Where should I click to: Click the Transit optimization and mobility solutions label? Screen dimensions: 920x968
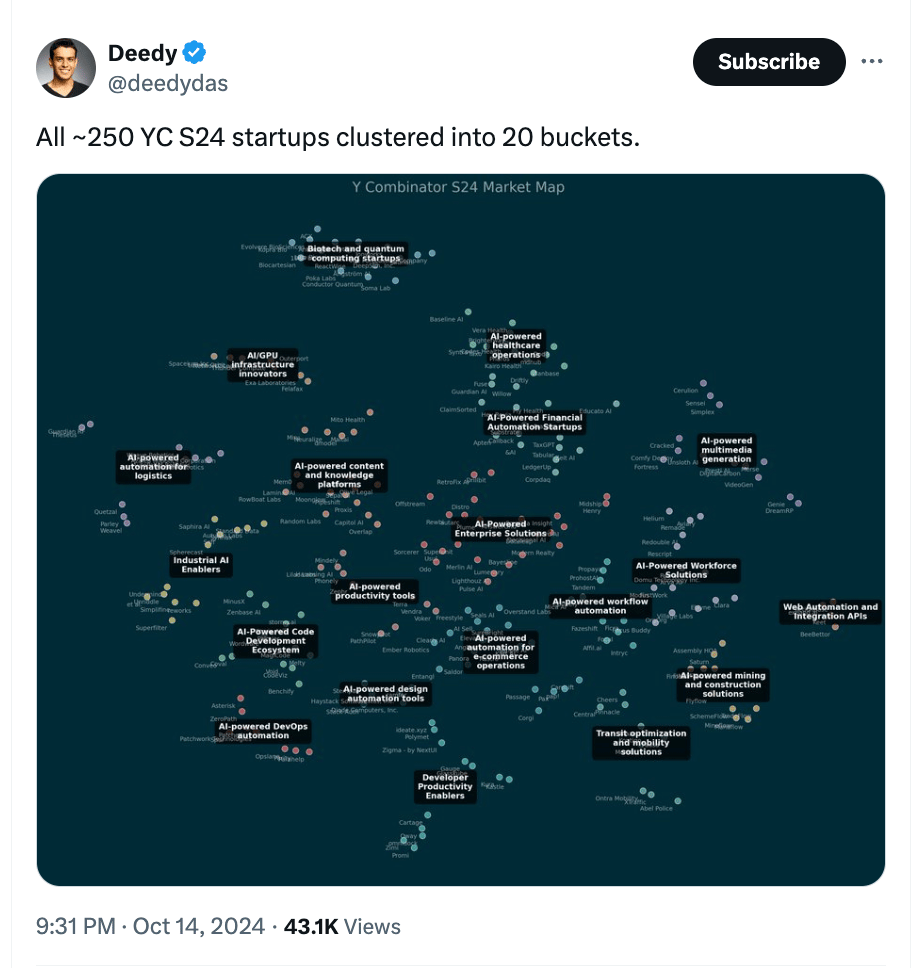click(641, 743)
